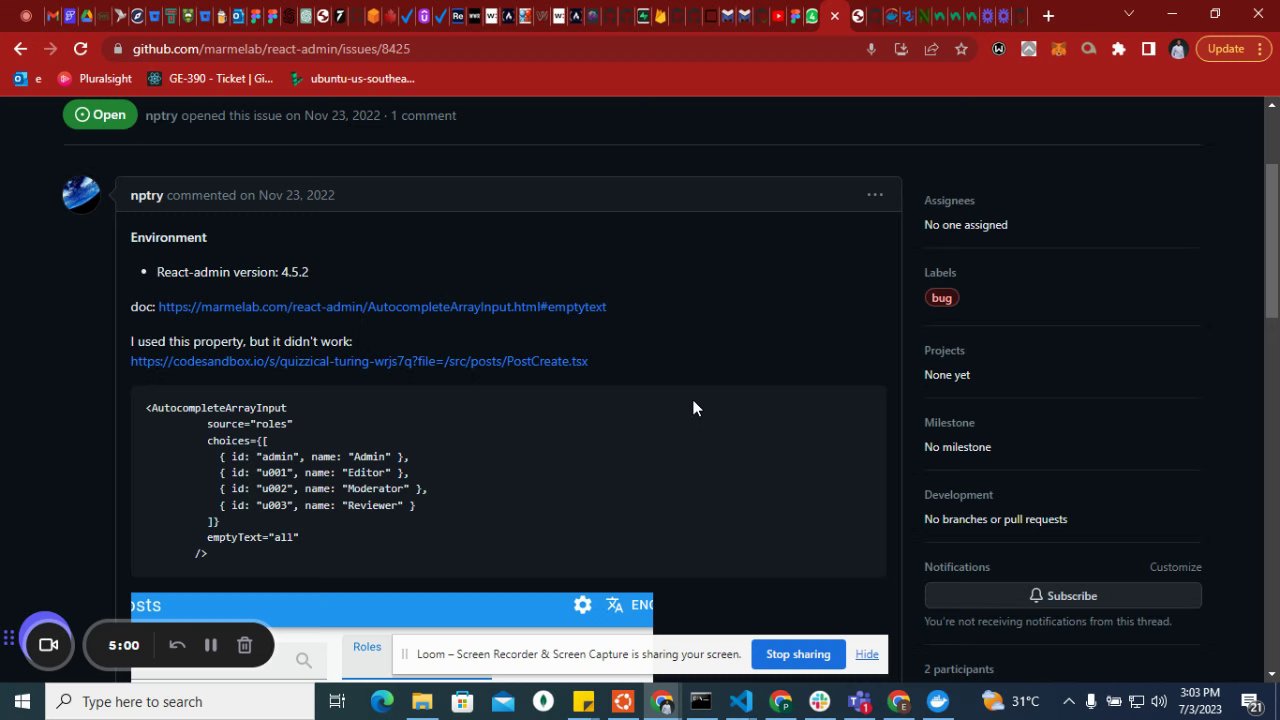
Task: Click the Update browser button
Action: click(1234, 49)
